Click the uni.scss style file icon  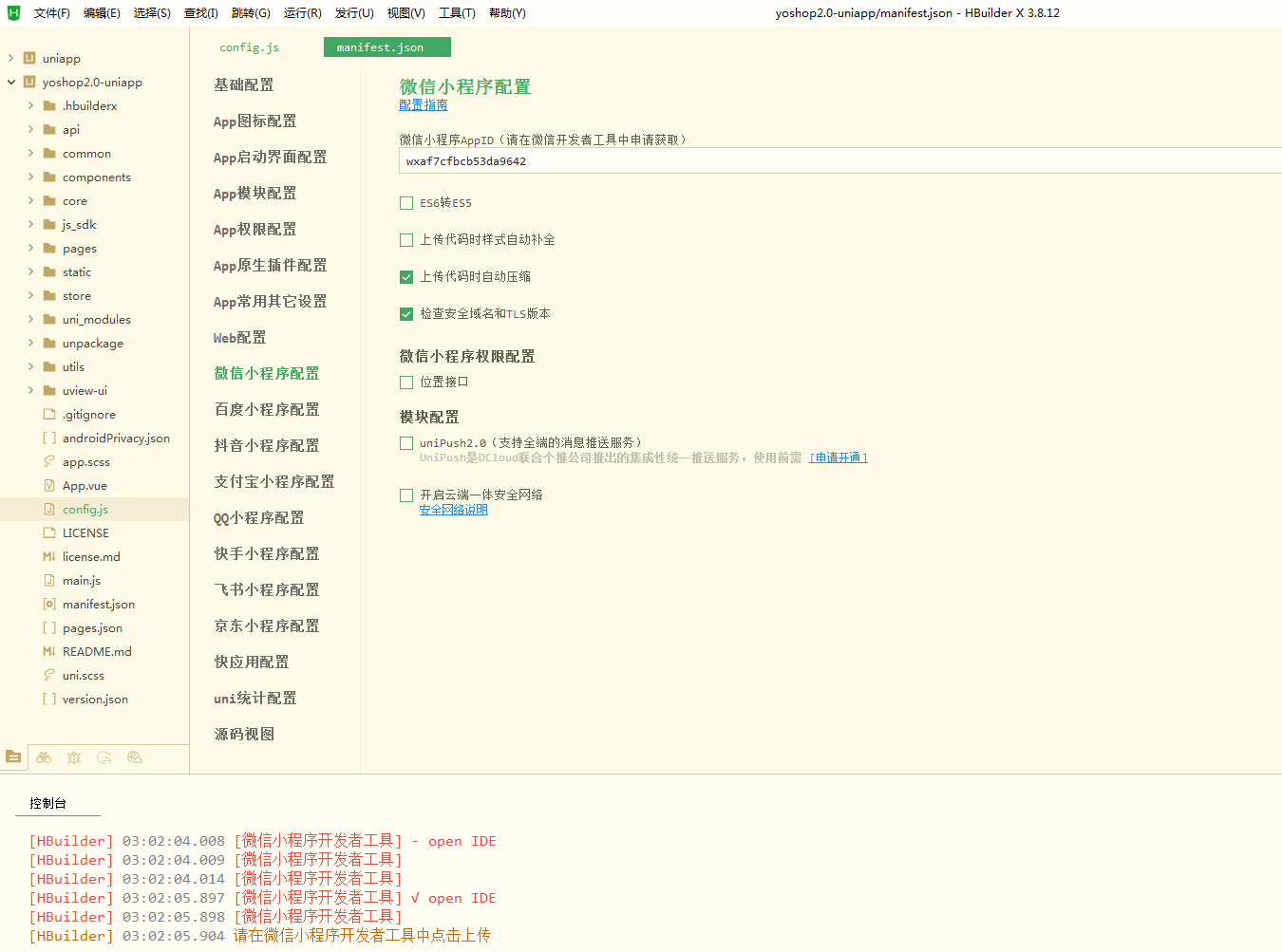[49, 675]
